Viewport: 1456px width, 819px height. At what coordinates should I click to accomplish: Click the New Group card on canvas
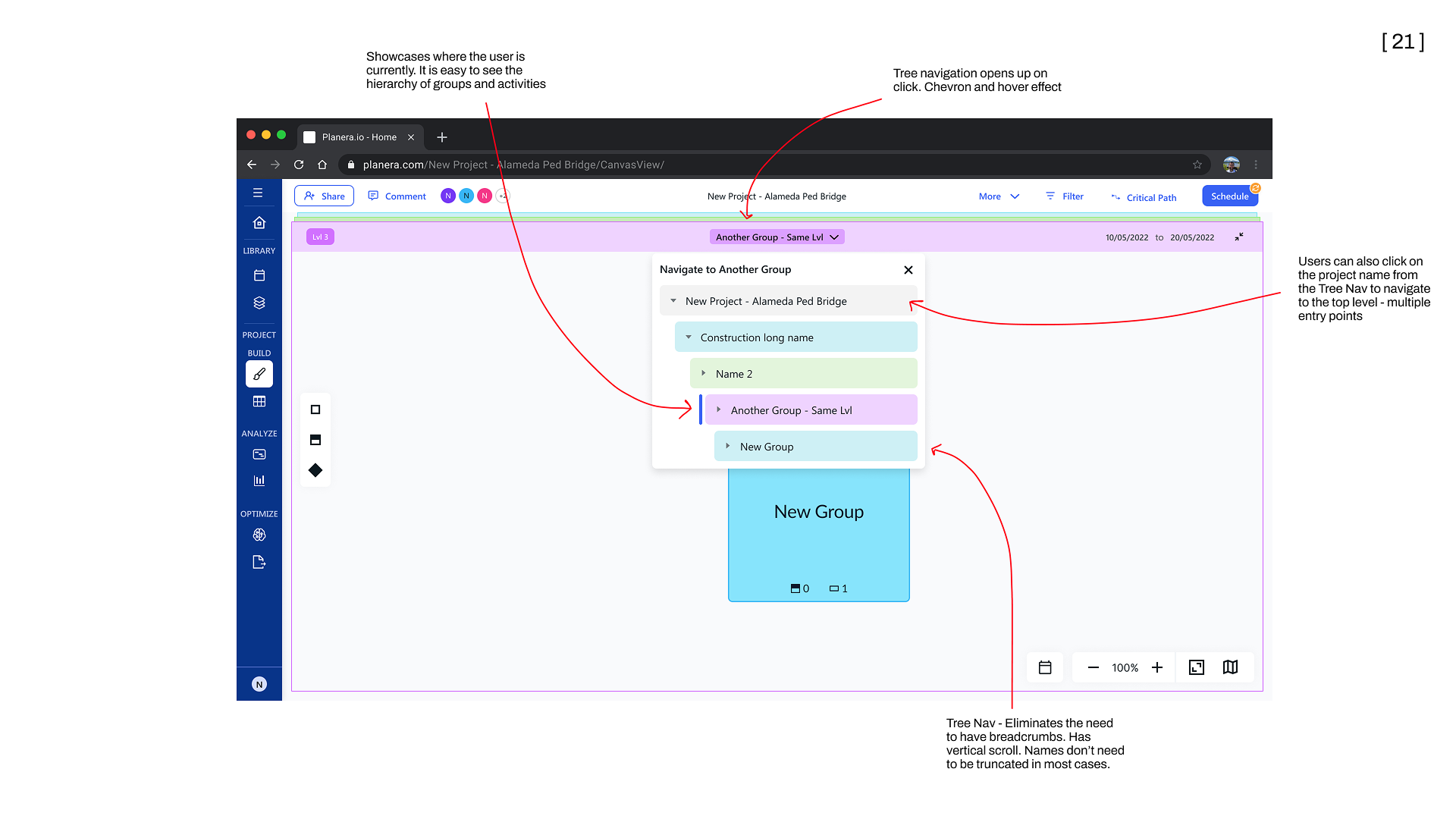coord(819,535)
